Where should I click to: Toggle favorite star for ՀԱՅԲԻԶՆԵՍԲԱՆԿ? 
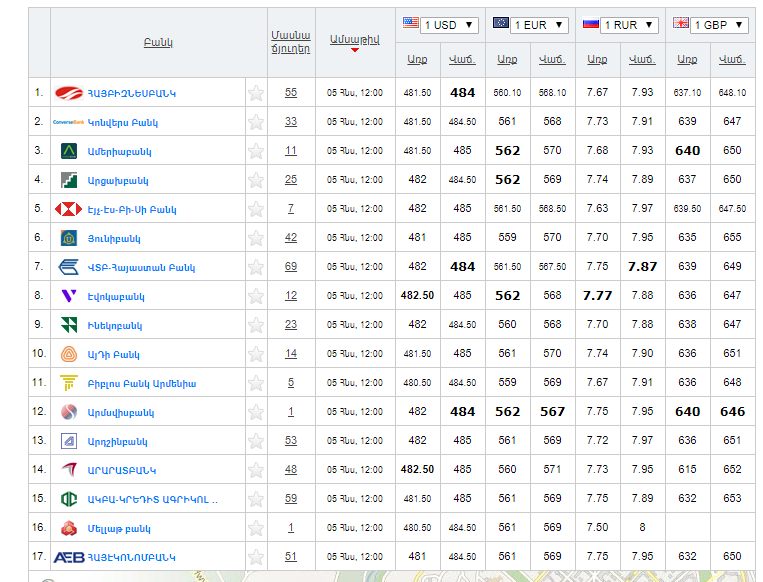coord(256,93)
